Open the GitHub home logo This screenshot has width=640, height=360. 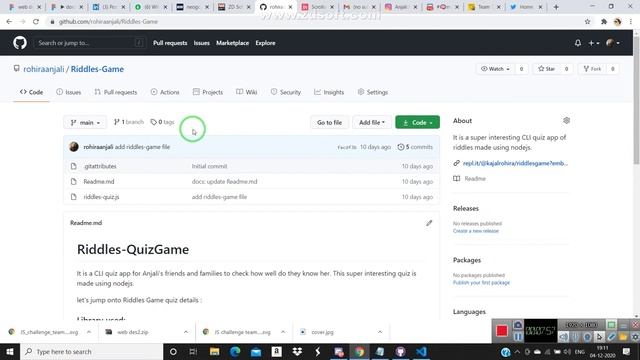[x=20, y=42]
